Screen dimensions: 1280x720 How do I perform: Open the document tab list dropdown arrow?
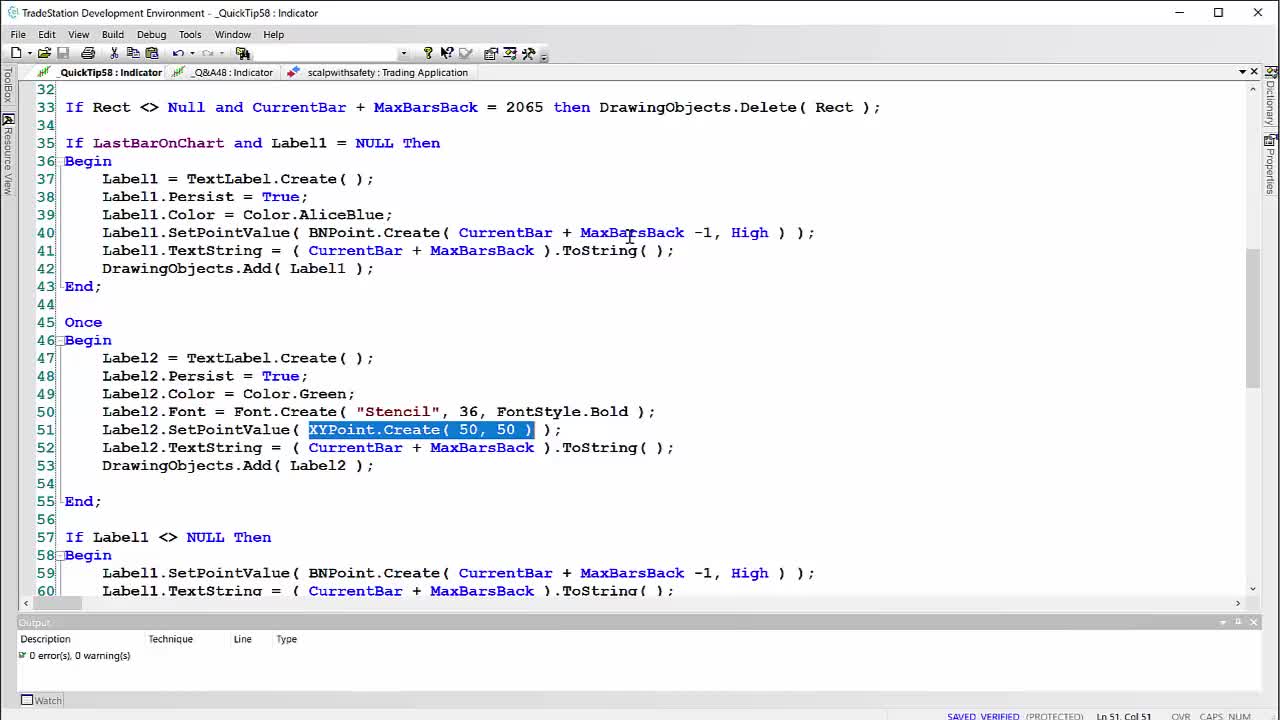pyautogui.click(x=1242, y=72)
